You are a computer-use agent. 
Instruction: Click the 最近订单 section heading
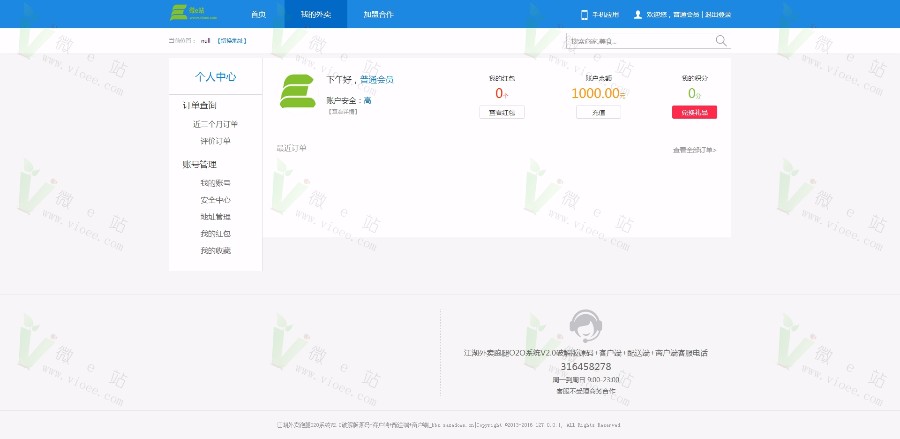tap(292, 148)
